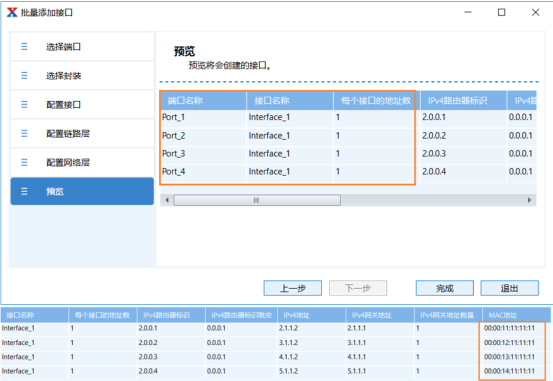The height and width of the screenshot is (381, 553).
Task: Switch to the 配置链路层 step
Action: coord(82,133)
